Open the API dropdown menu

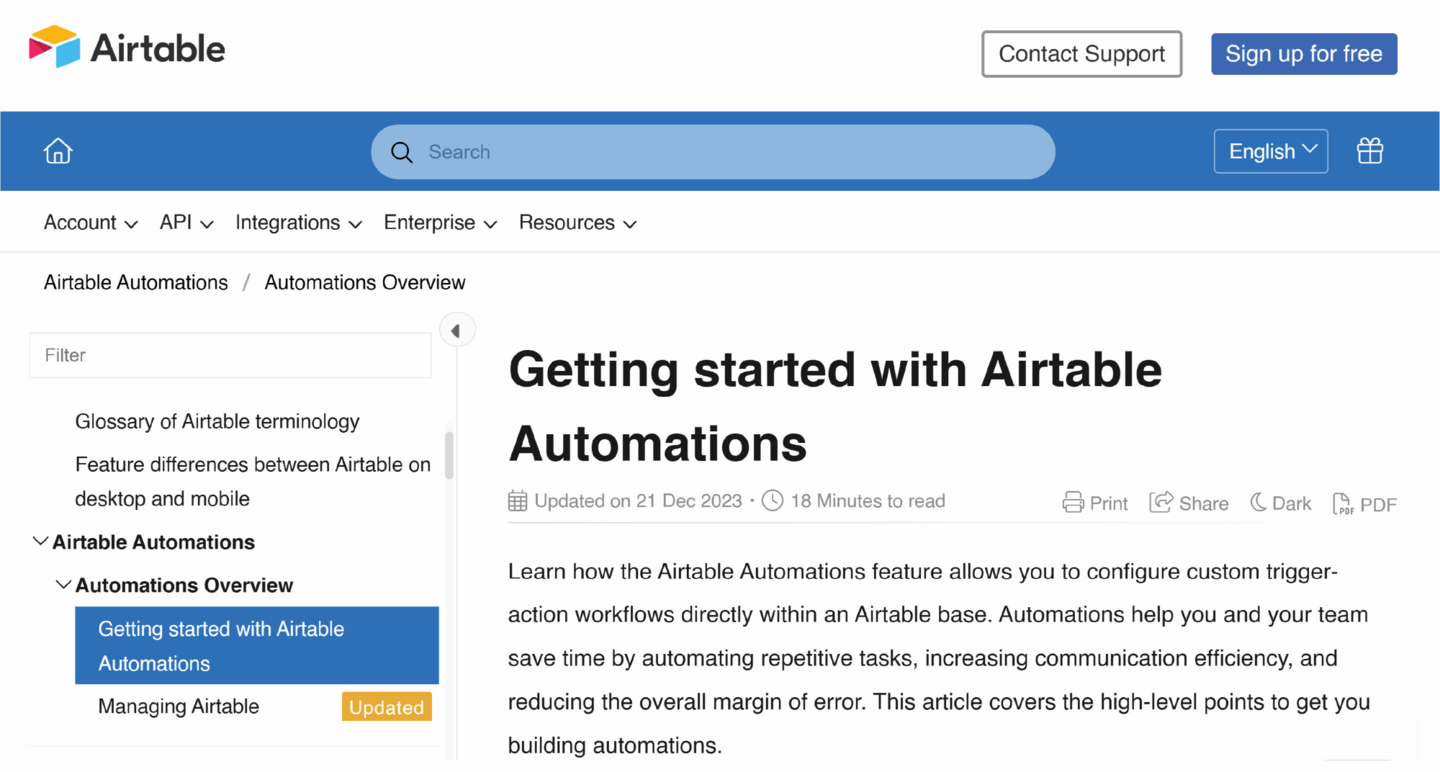point(186,223)
